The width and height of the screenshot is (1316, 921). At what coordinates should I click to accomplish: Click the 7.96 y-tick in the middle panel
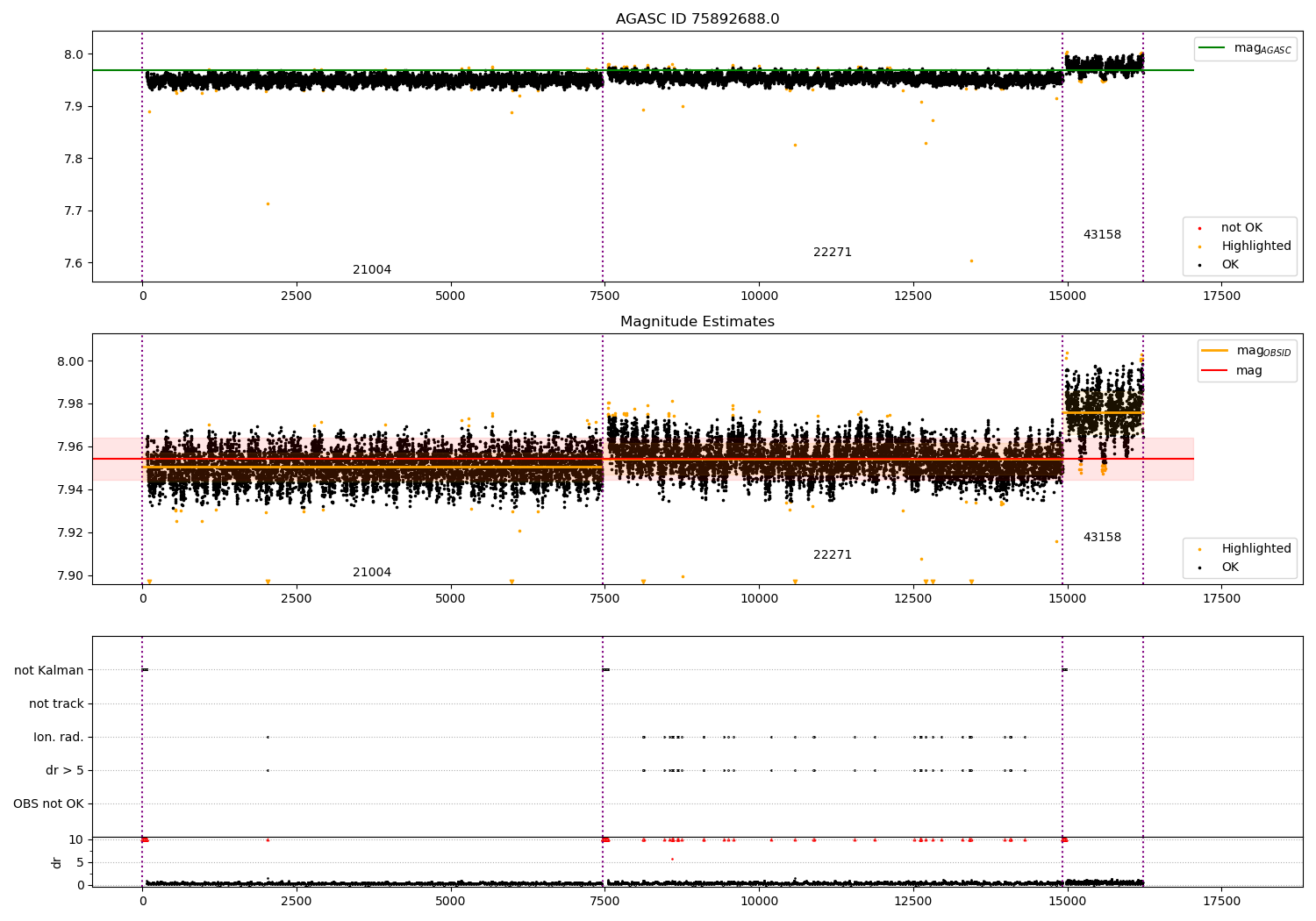[x=70, y=448]
